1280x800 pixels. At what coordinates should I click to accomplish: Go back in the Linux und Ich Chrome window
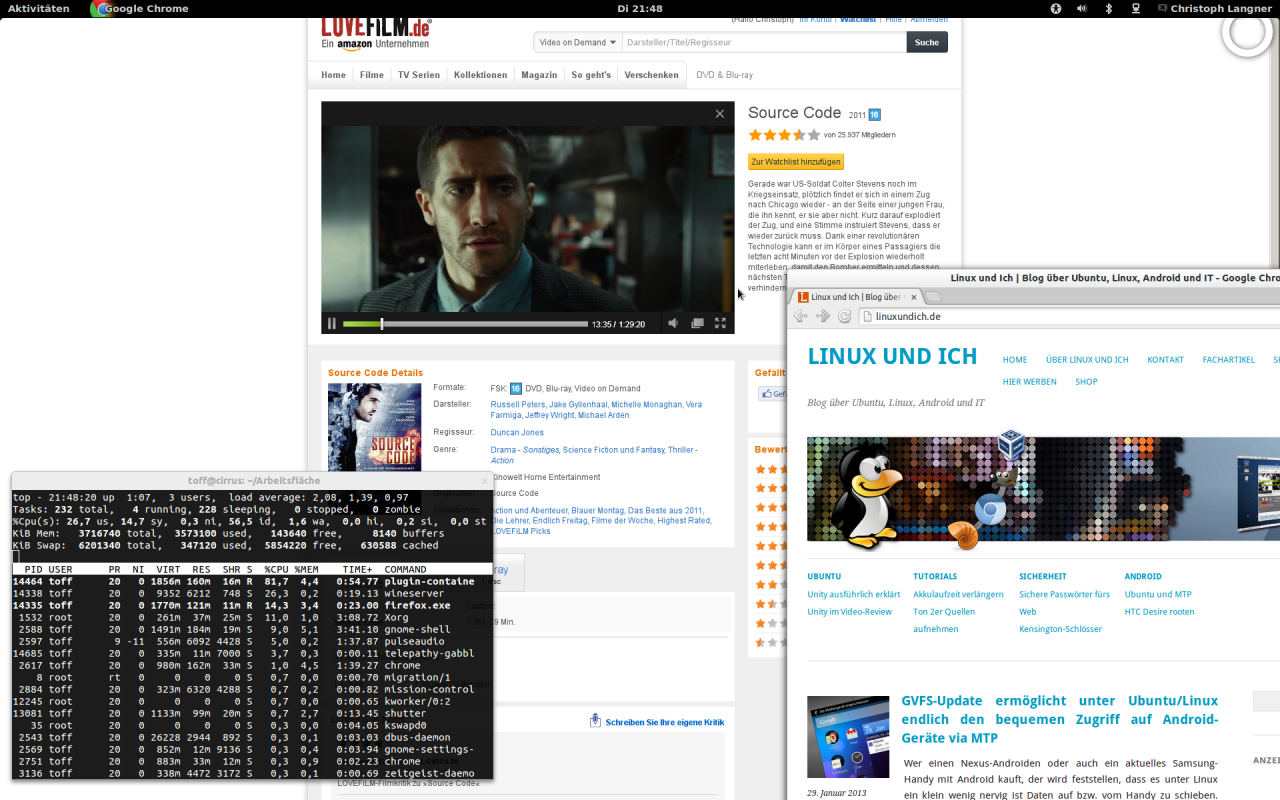pyautogui.click(x=801, y=316)
